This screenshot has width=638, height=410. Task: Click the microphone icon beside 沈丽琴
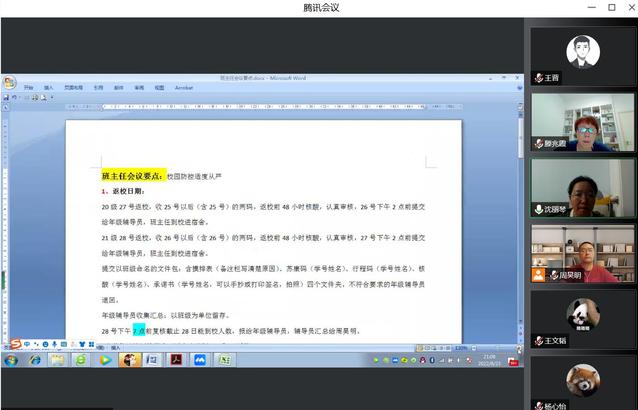[x=538, y=209]
